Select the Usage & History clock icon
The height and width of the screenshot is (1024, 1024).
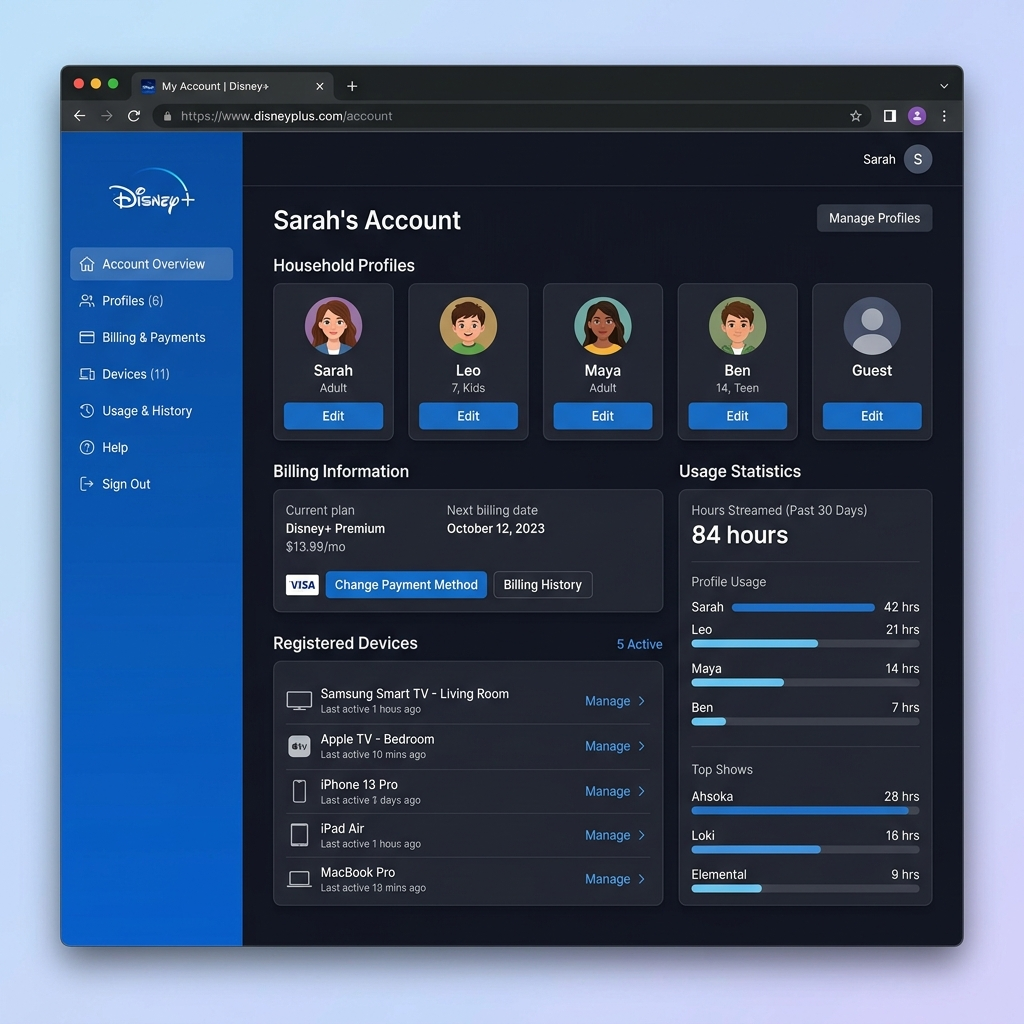87,410
